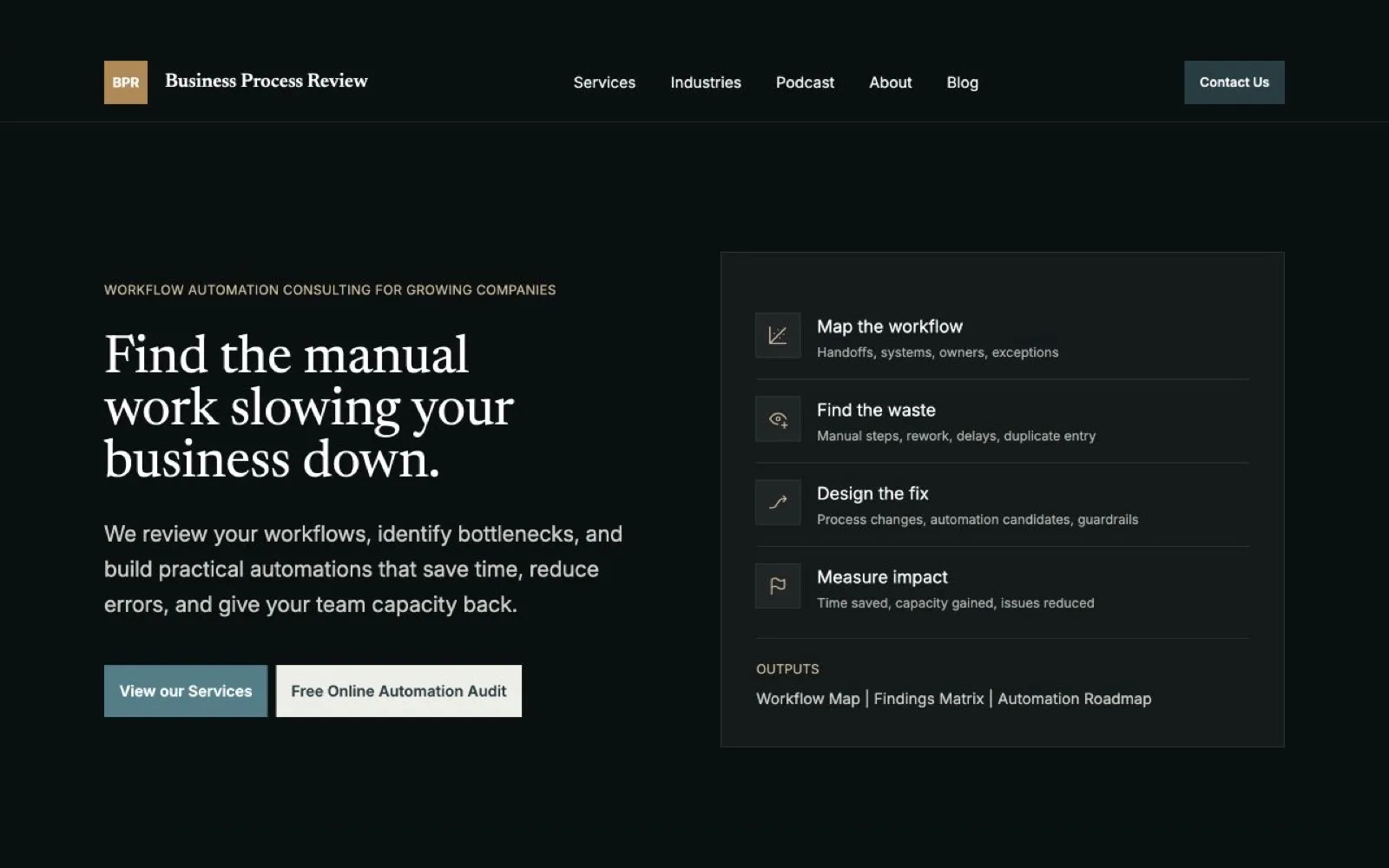Click 'Handoffs, systems, owners, exceptions' text
The height and width of the screenshot is (868, 1389).
938,352
